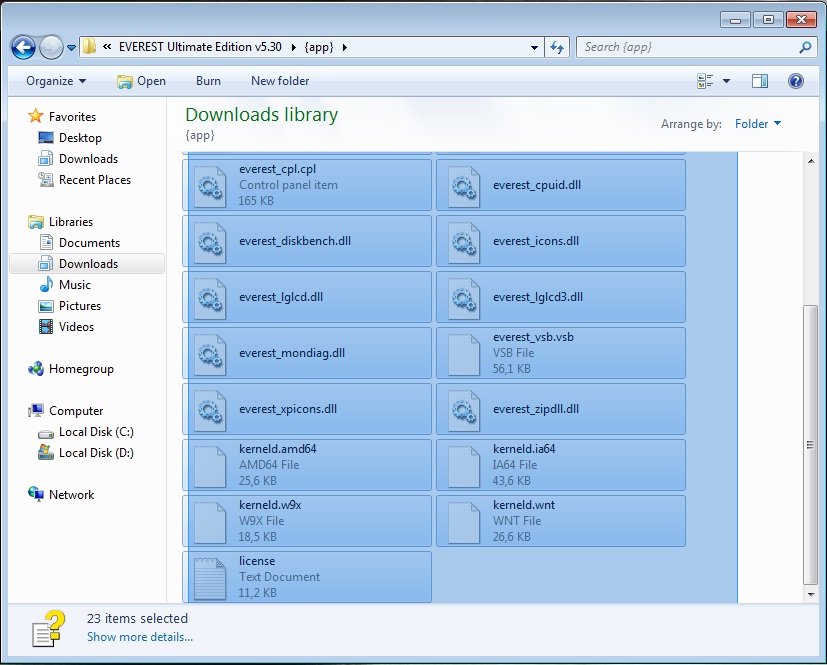Open Help with the question mark icon
Screen dimensions: 827x665
coord(795,81)
